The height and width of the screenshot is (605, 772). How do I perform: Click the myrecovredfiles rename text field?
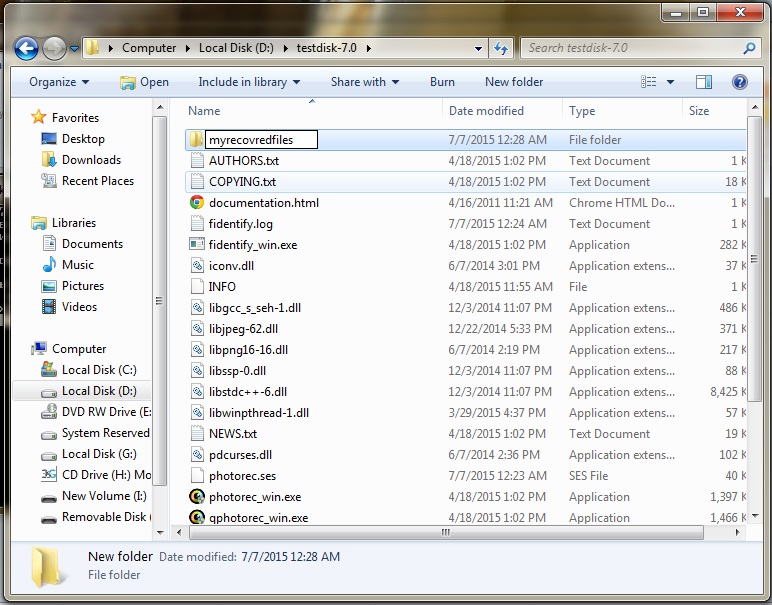pos(261,140)
